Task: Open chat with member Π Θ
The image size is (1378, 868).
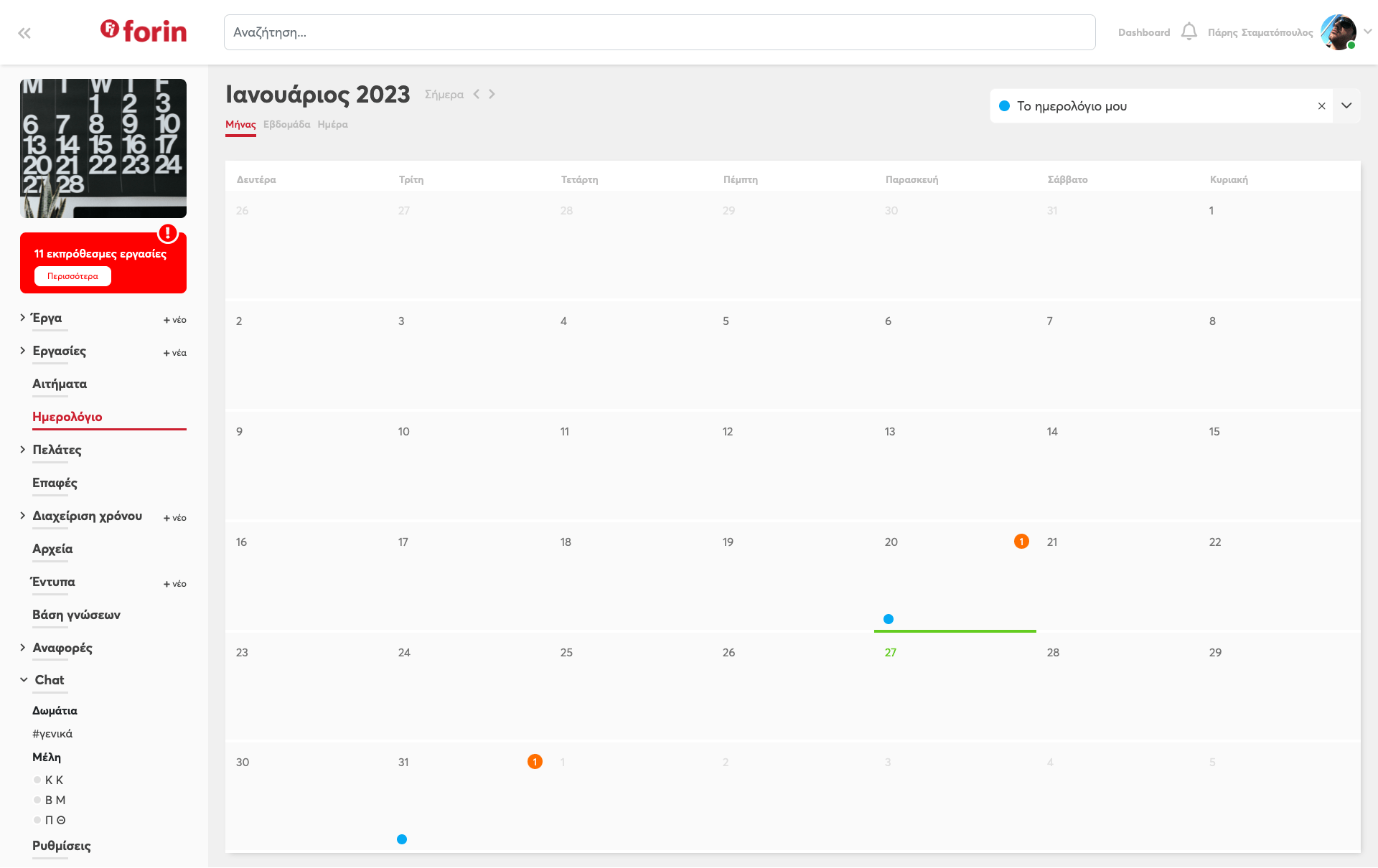Action: 55,820
